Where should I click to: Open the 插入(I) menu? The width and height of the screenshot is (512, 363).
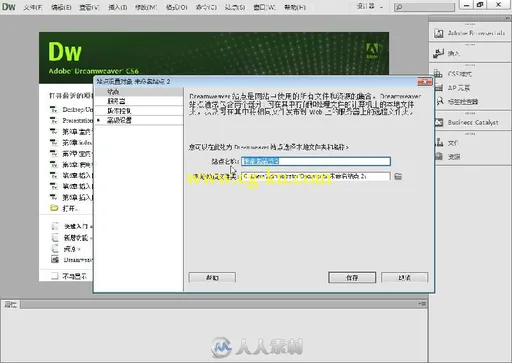pyautogui.click(x=117, y=7)
